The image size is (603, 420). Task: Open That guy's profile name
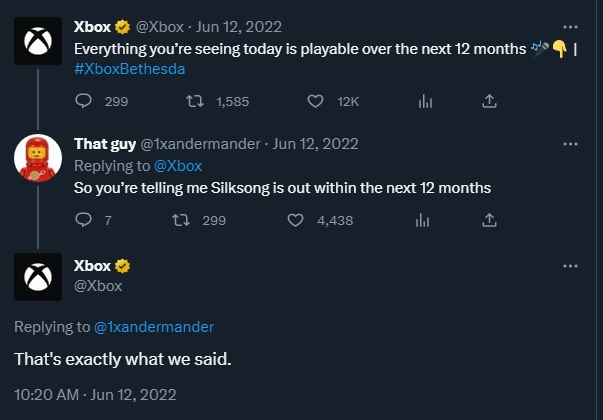[105, 144]
